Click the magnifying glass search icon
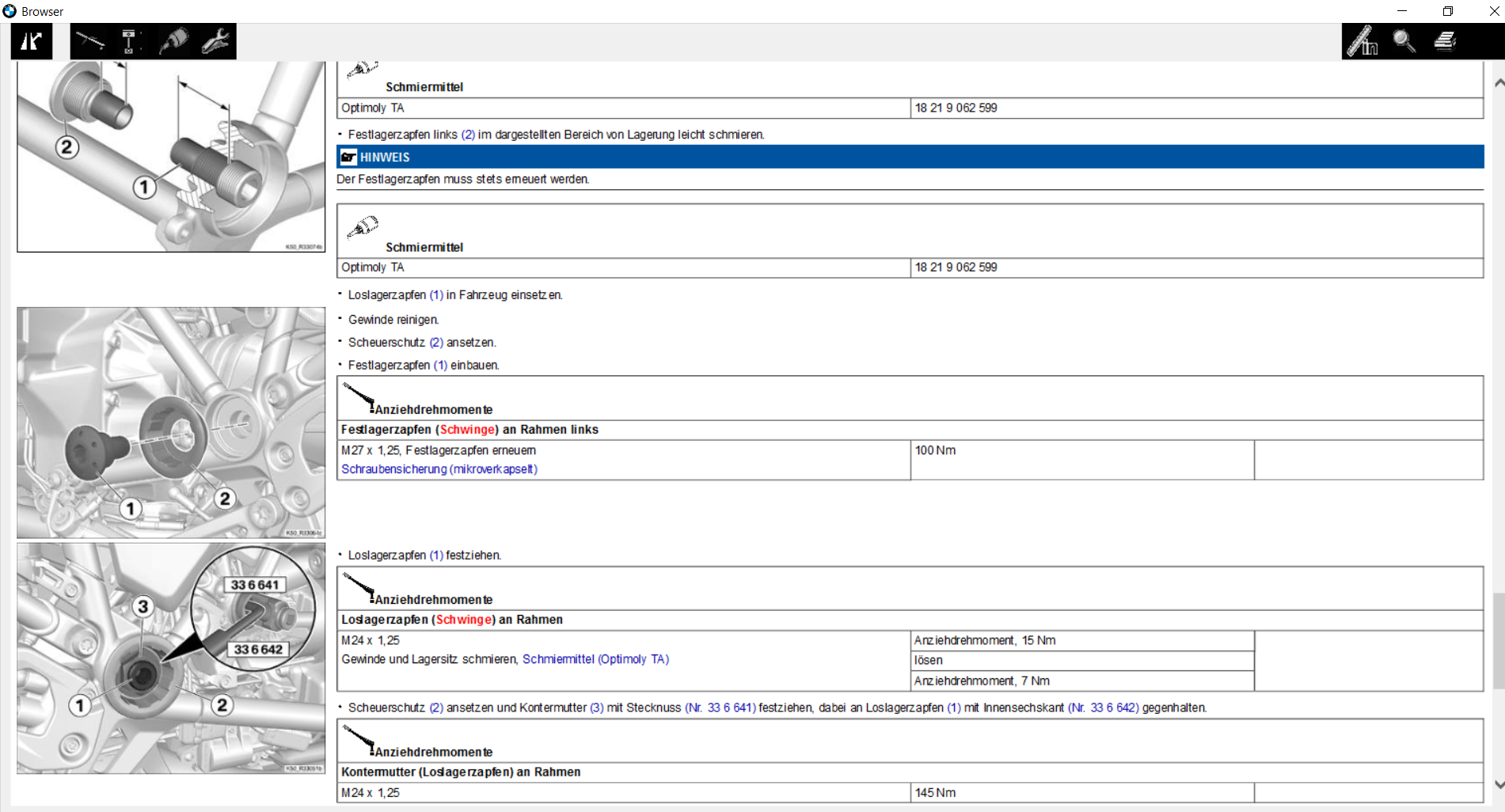This screenshot has width=1505, height=812. pos(1404,41)
